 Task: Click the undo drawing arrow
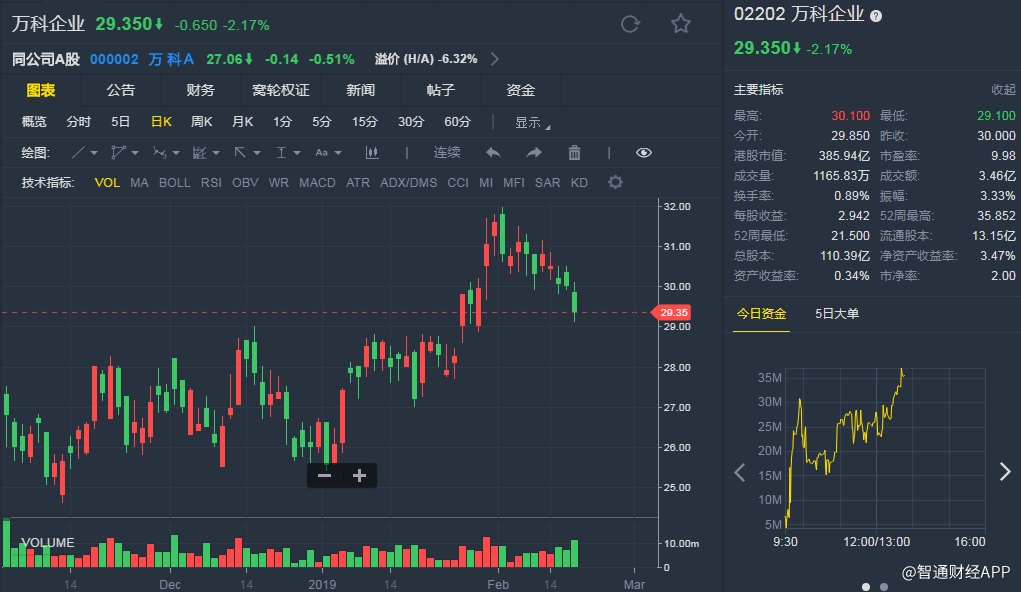coord(492,153)
